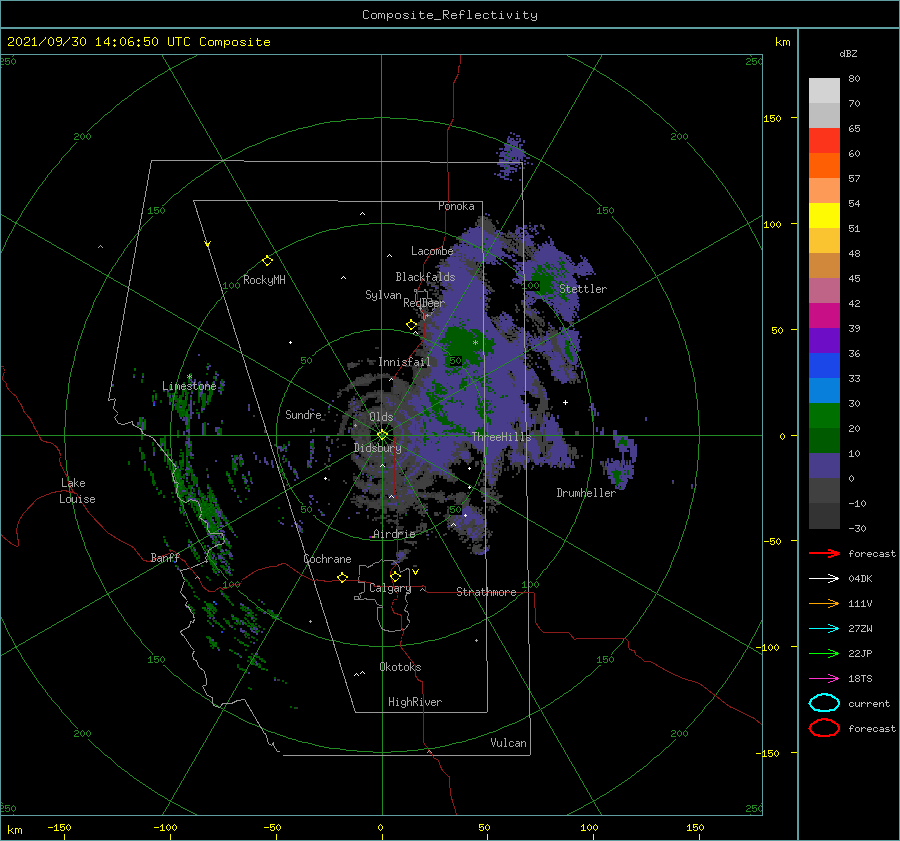Click the Airdrie label
This screenshot has height=841, width=900.
[x=394, y=534]
